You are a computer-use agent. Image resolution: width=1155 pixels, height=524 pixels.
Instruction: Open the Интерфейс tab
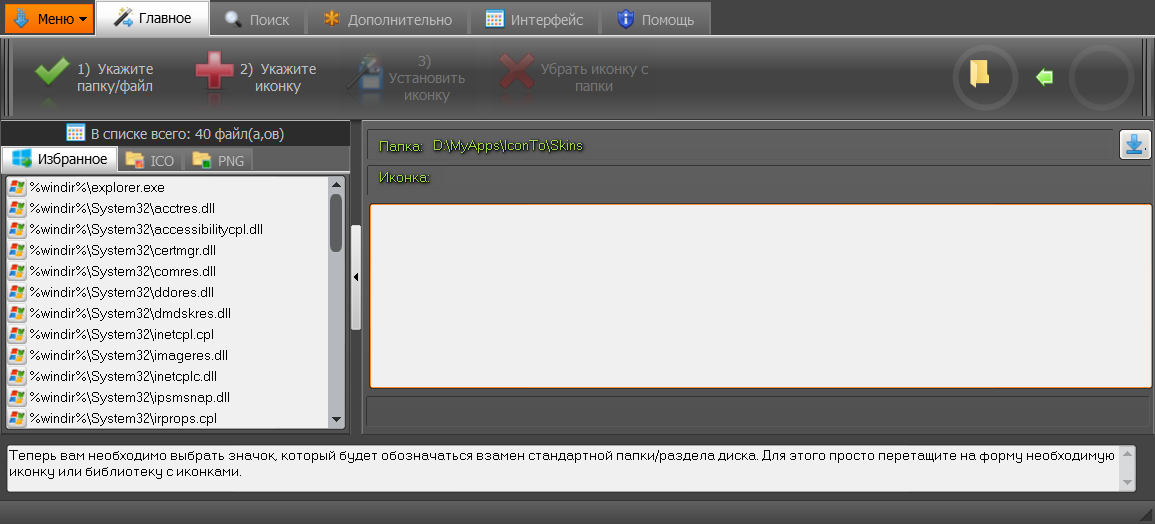coord(535,19)
